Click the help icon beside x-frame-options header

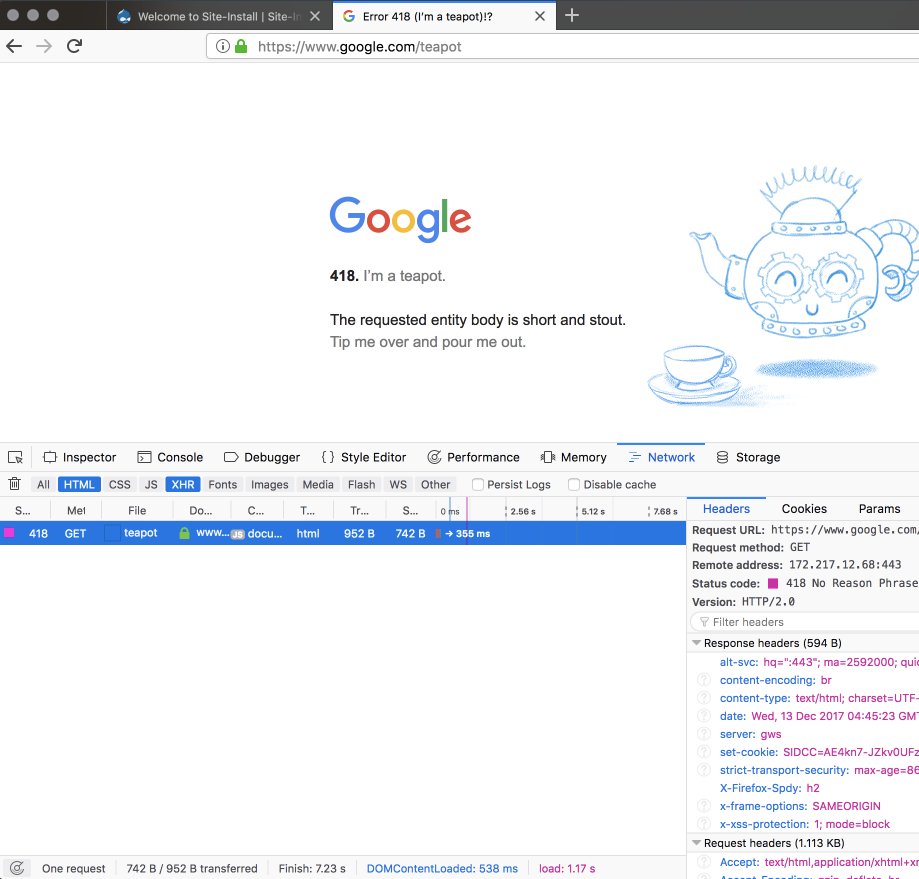click(x=704, y=806)
